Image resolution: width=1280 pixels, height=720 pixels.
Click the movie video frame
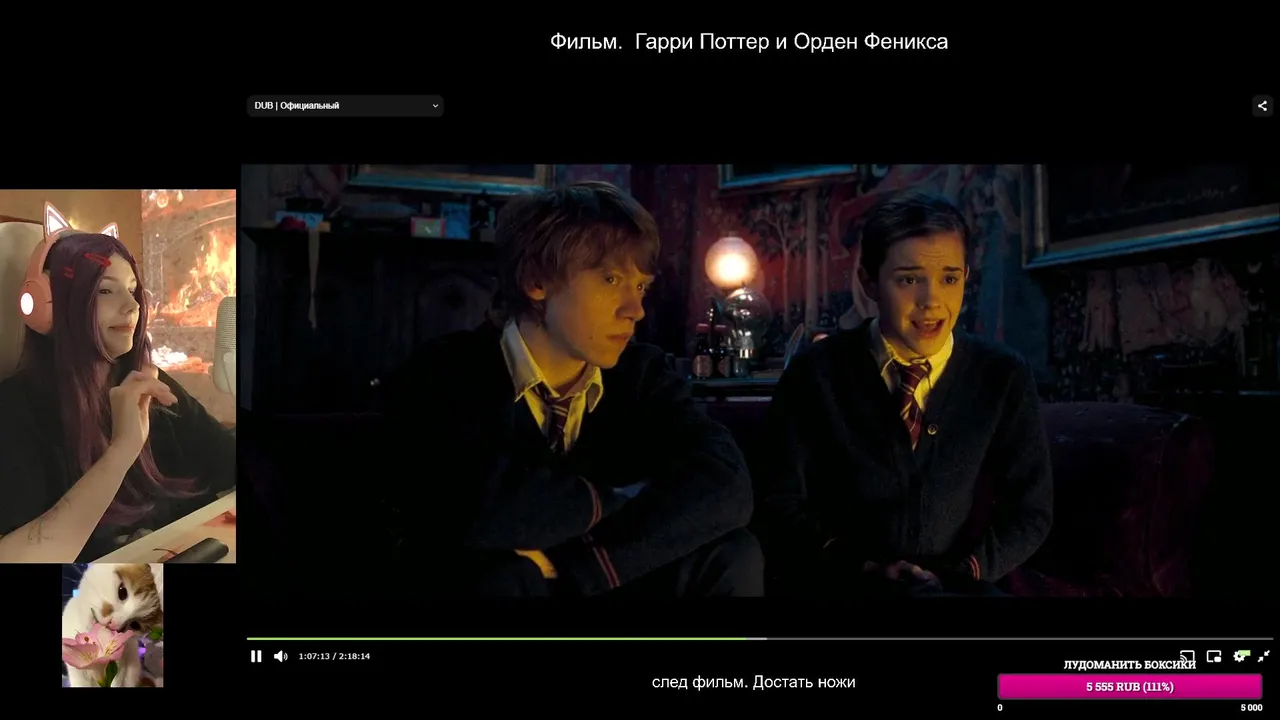point(759,380)
